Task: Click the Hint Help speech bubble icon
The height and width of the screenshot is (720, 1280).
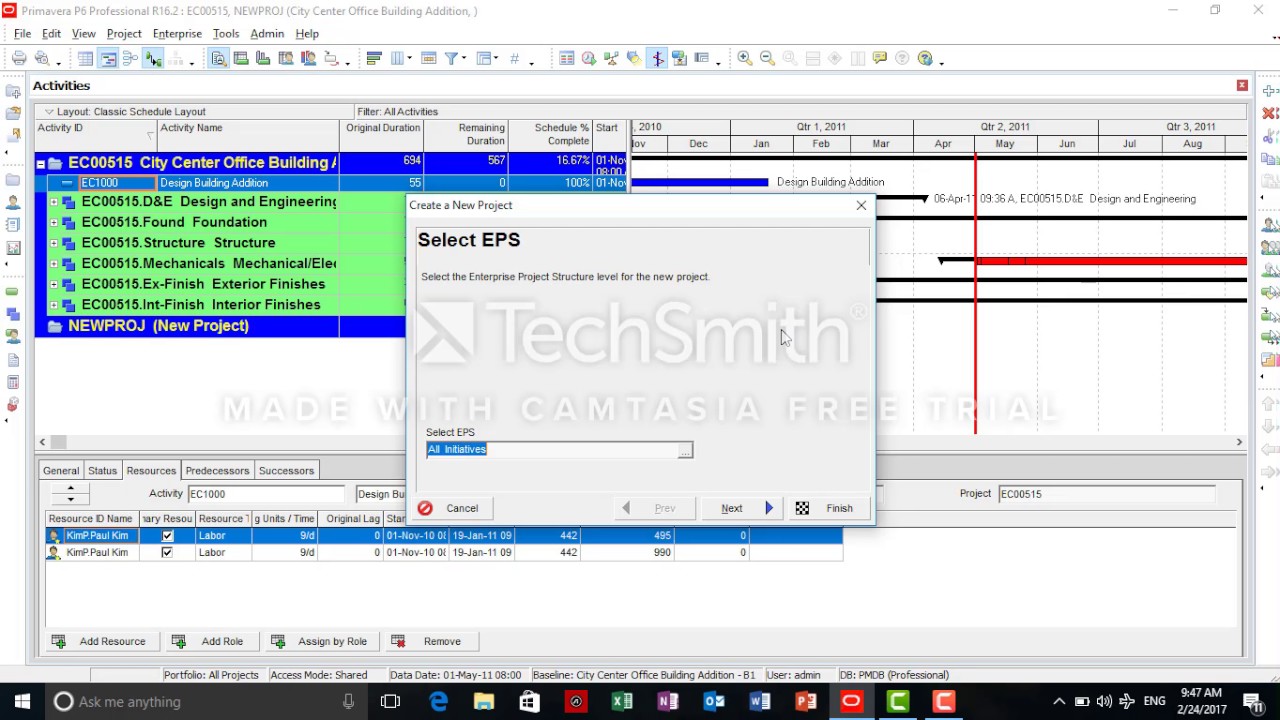Action: point(879,58)
